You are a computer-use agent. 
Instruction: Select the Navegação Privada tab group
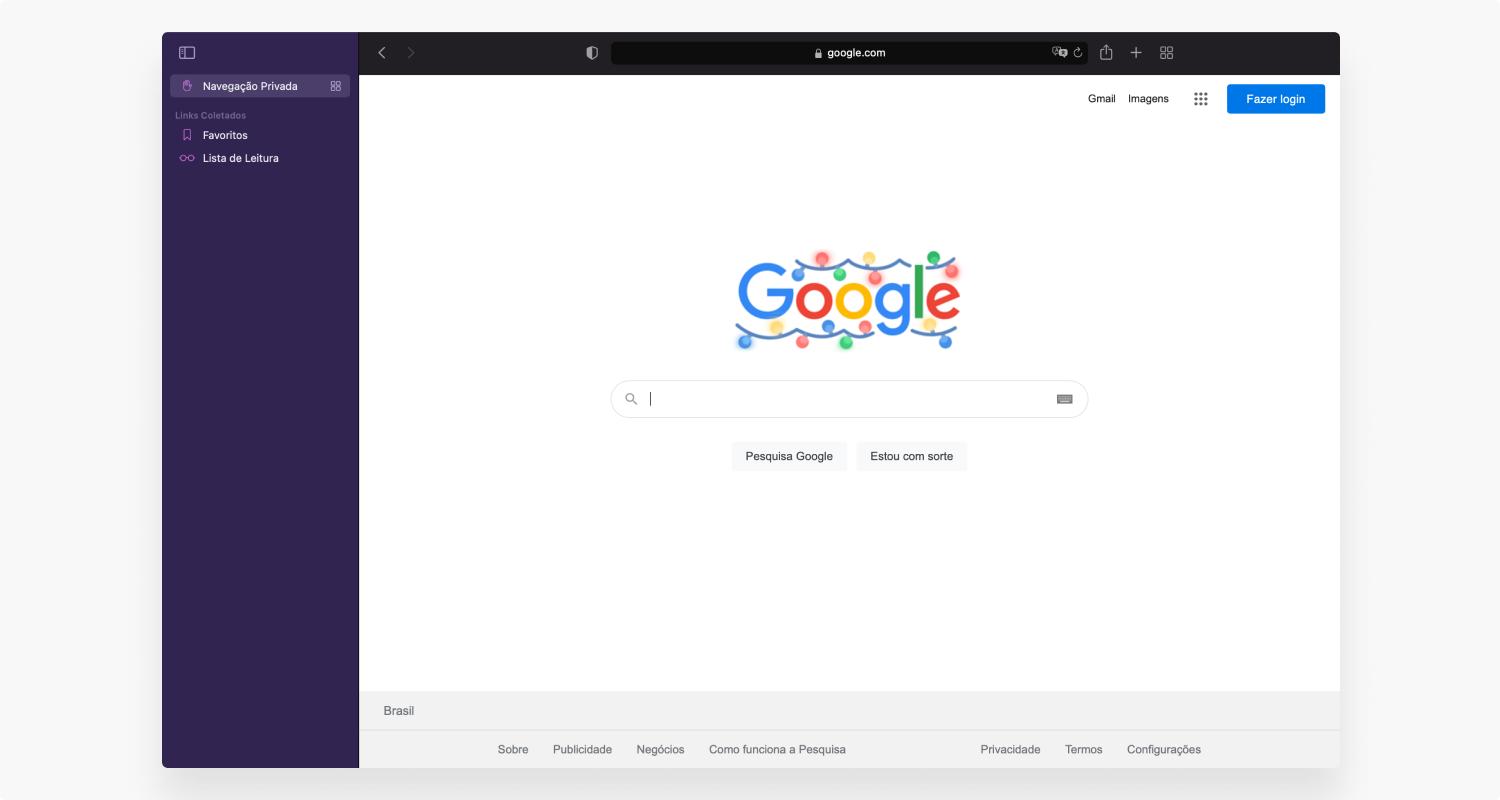(x=260, y=86)
